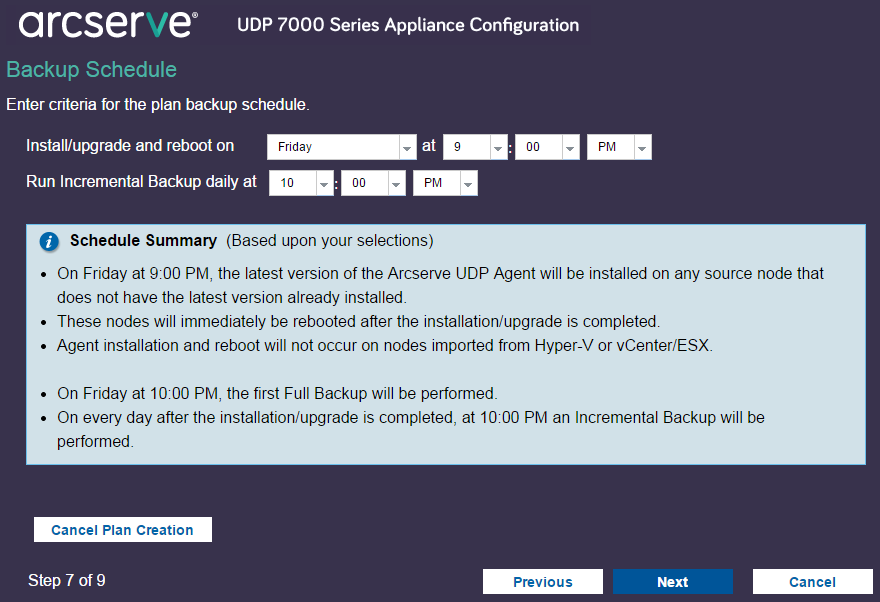Select the Friday text in the day field
880x602 pixels.
click(300, 146)
